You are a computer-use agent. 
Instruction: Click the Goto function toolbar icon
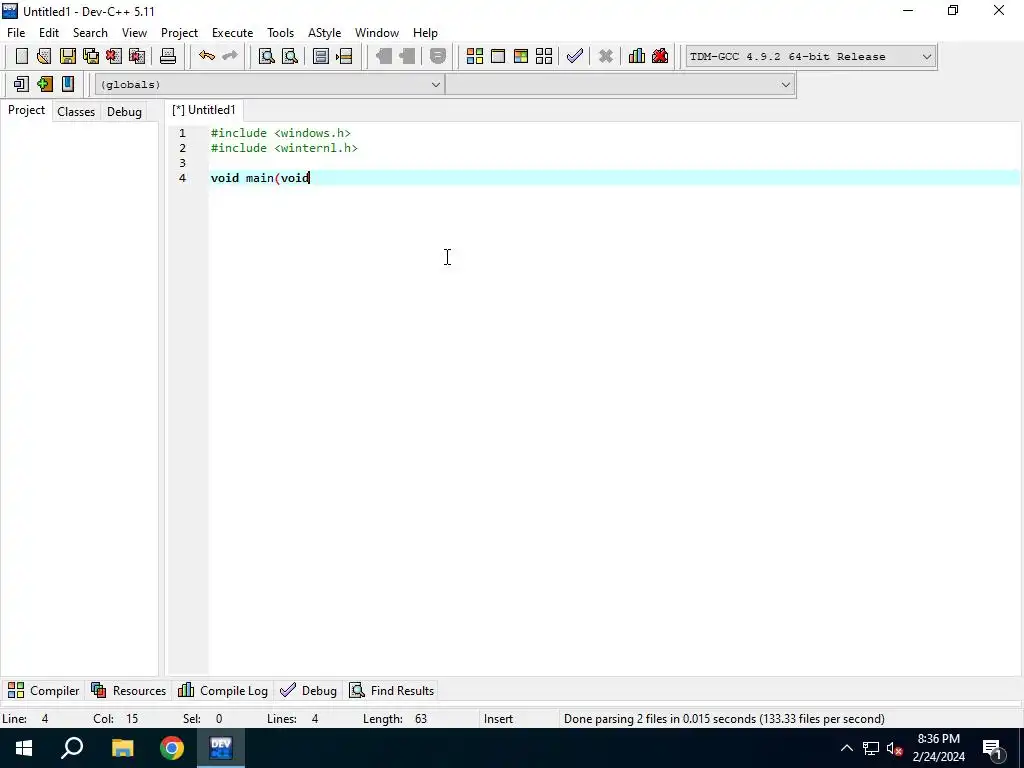(x=321, y=56)
